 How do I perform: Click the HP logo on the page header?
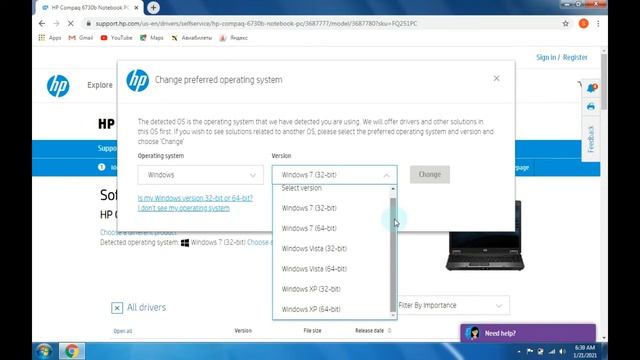58,86
